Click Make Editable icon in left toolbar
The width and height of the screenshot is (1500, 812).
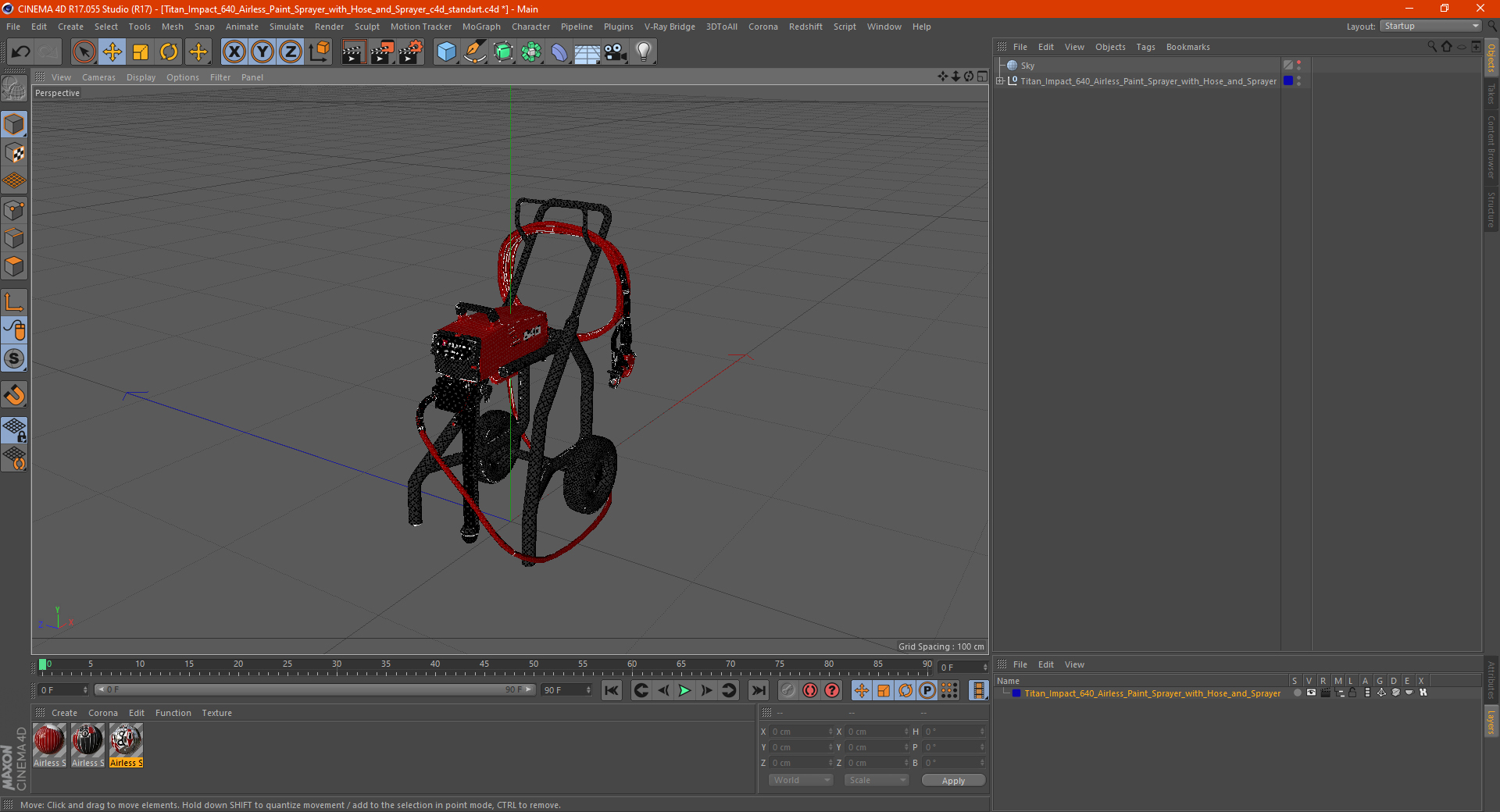pos(14,88)
